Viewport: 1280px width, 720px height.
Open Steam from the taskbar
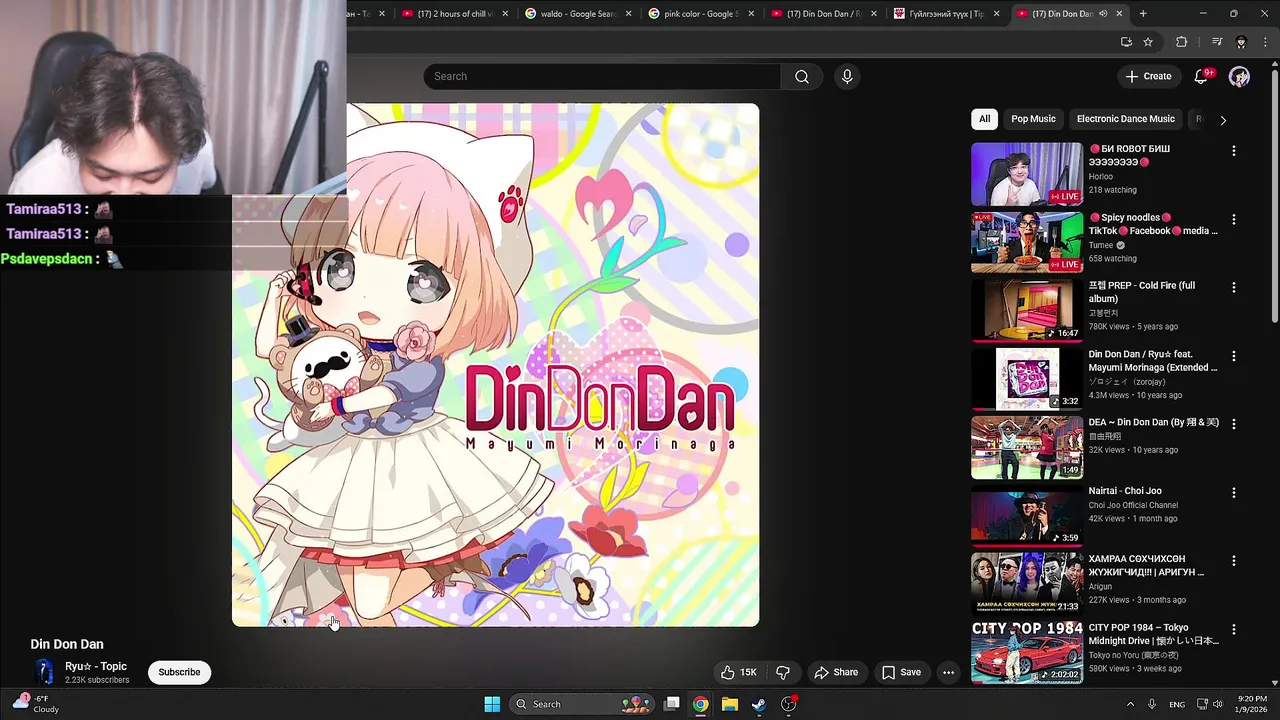759,704
